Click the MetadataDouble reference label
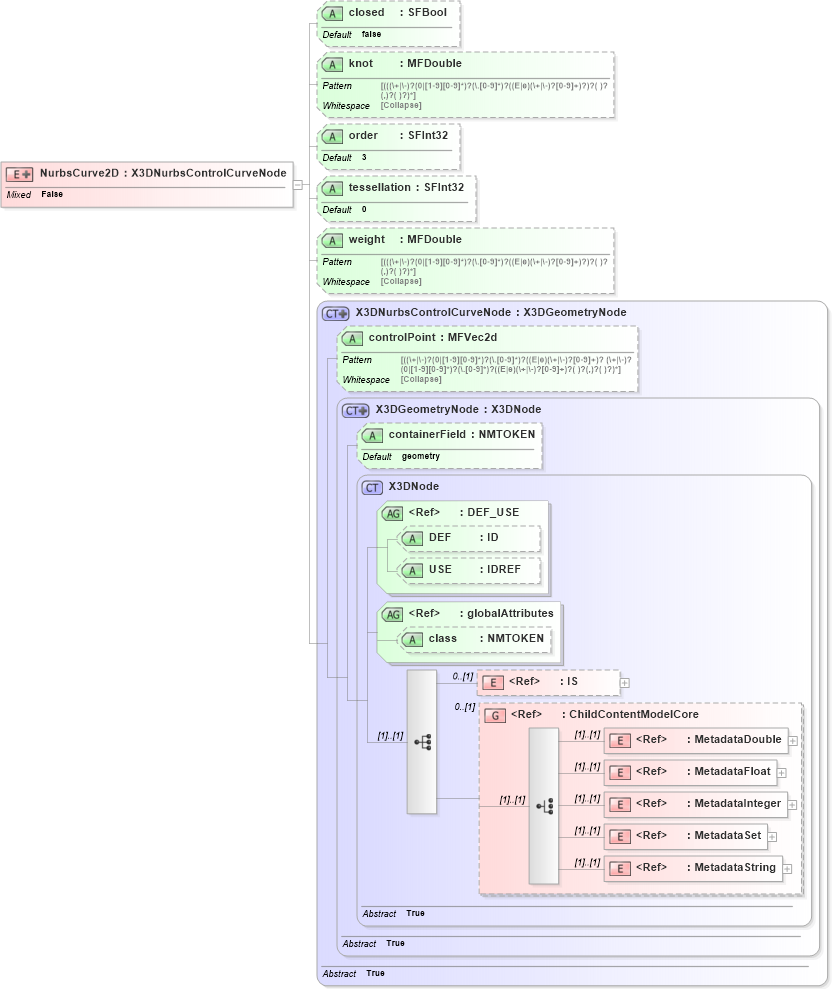The image size is (832, 989). 708,739
